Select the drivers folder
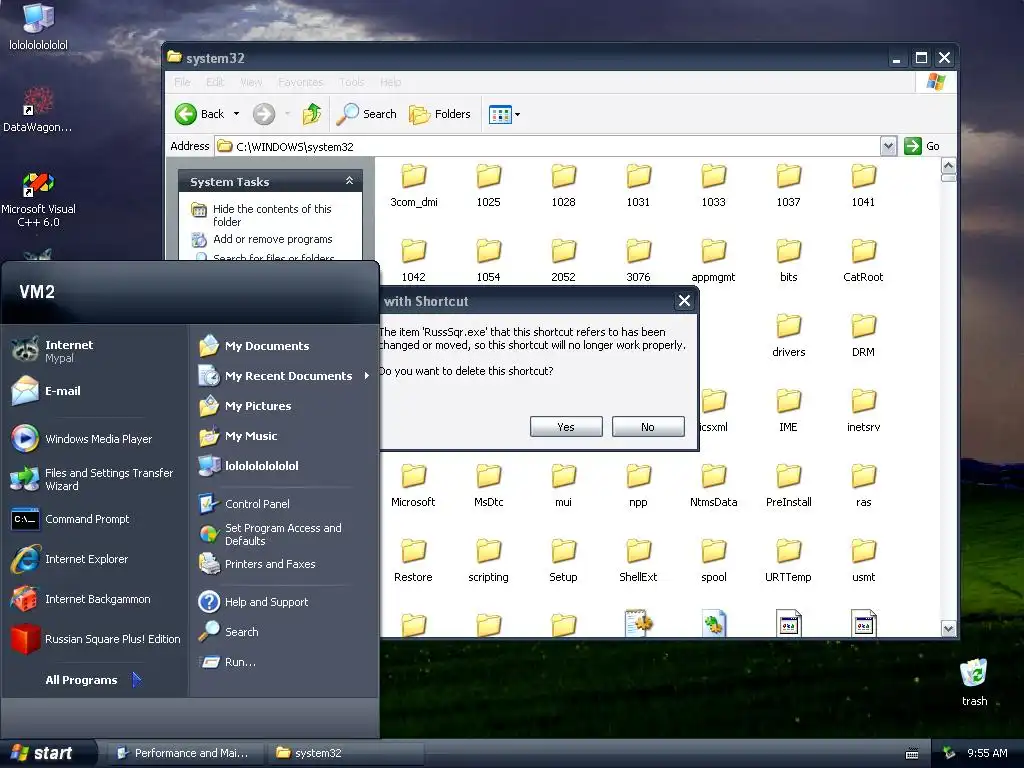1024x768 pixels. (x=788, y=336)
